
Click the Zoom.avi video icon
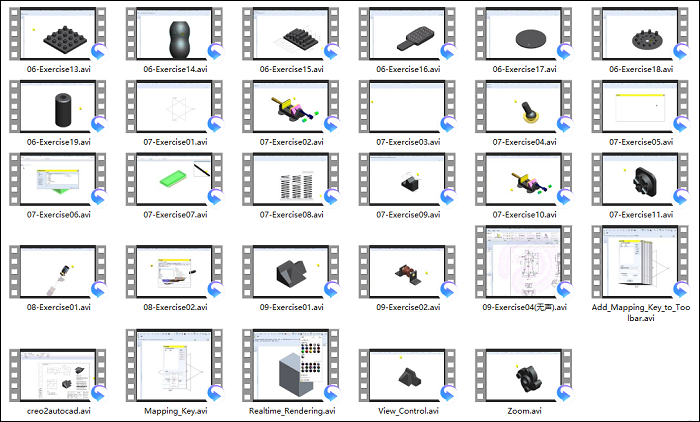524,376
